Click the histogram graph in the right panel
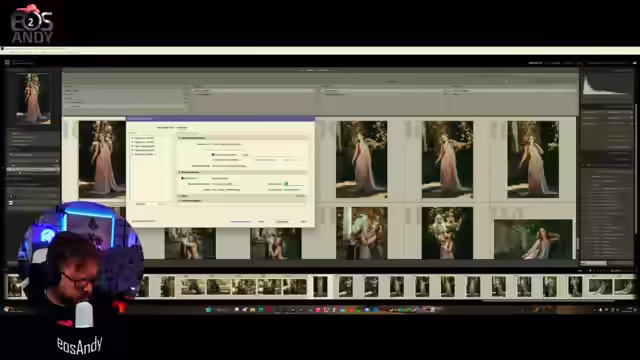640x360 pixels. (607, 84)
